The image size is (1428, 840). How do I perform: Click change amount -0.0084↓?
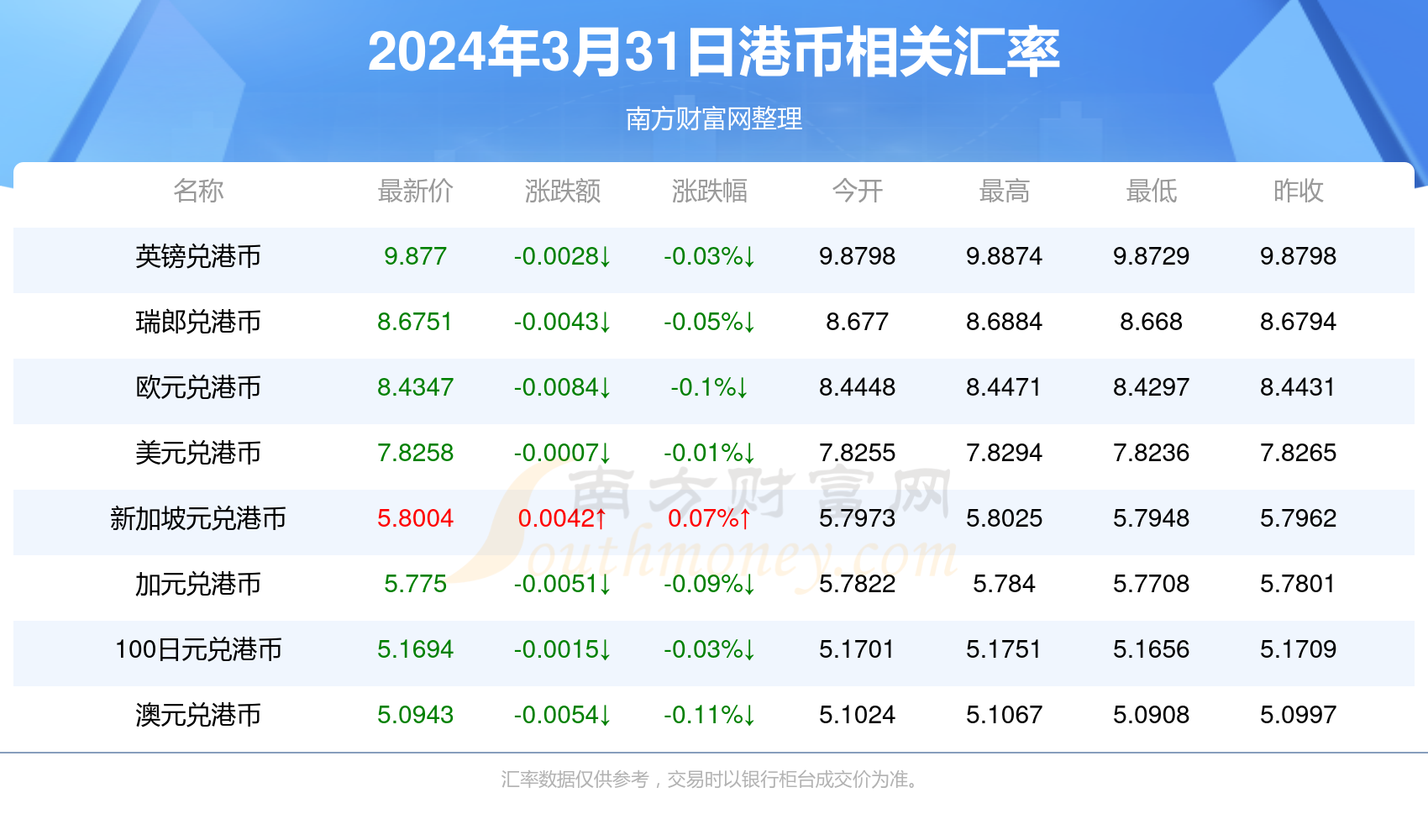[562, 387]
